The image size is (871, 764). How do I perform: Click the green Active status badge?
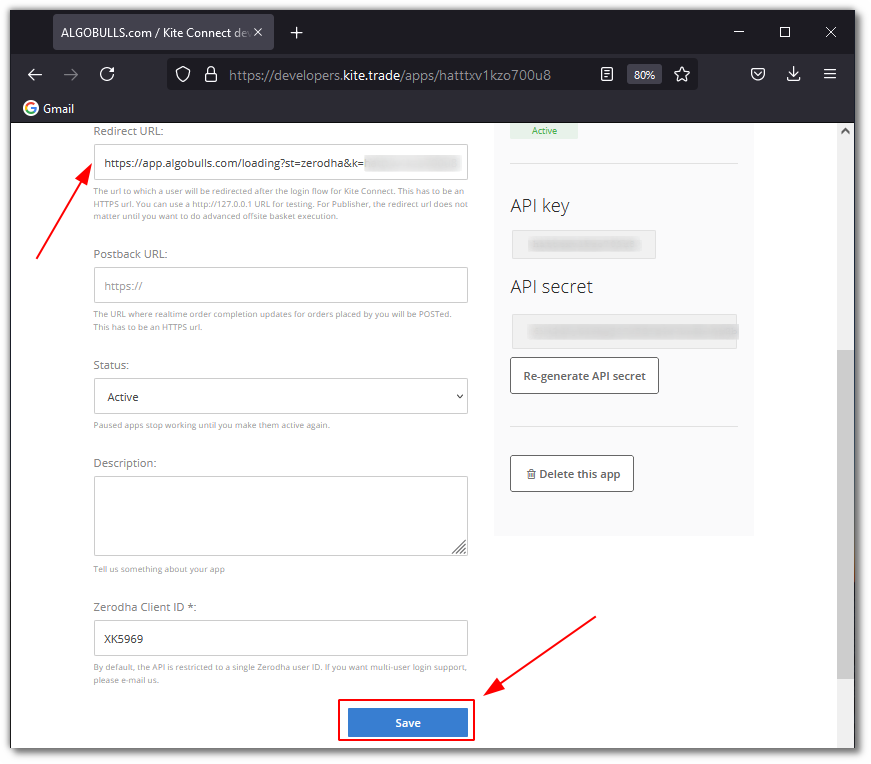tap(544, 131)
